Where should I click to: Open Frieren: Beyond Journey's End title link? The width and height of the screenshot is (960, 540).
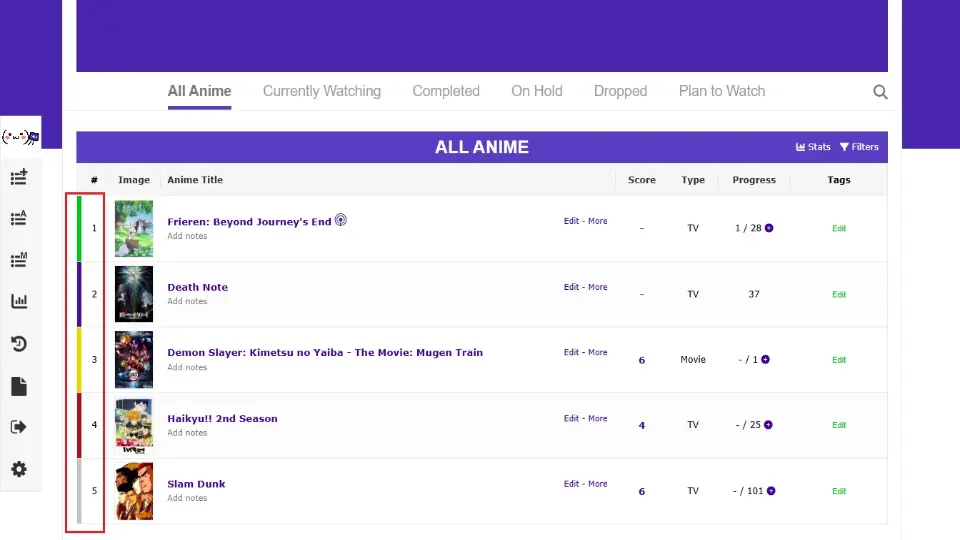(249, 222)
